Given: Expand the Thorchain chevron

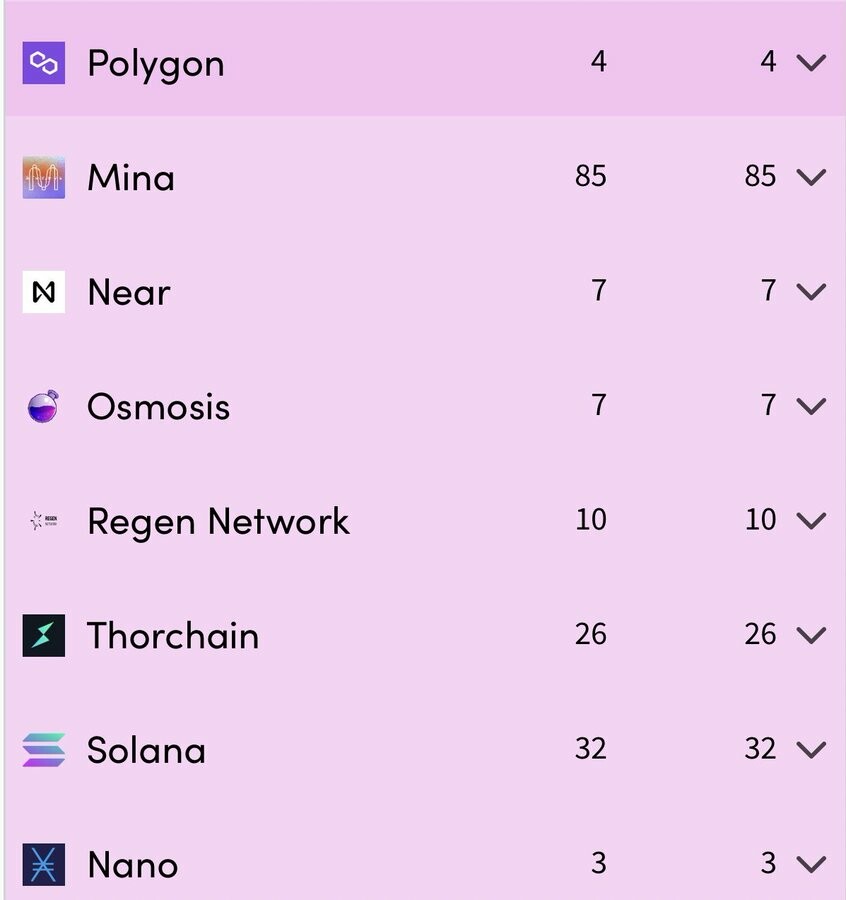Looking at the screenshot, I should click(810, 634).
